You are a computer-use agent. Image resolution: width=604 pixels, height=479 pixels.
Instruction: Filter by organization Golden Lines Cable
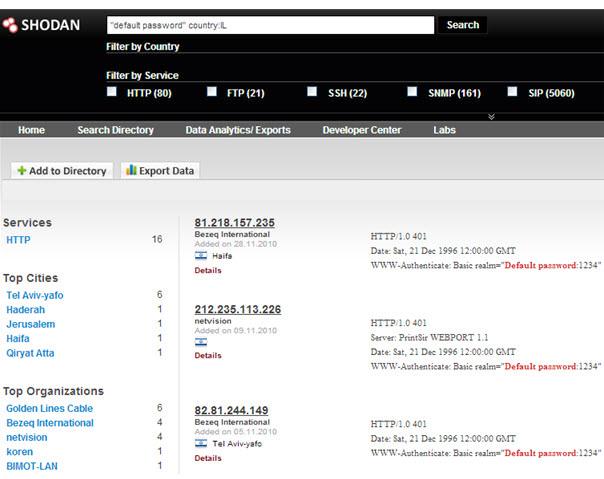tap(49, 408)
